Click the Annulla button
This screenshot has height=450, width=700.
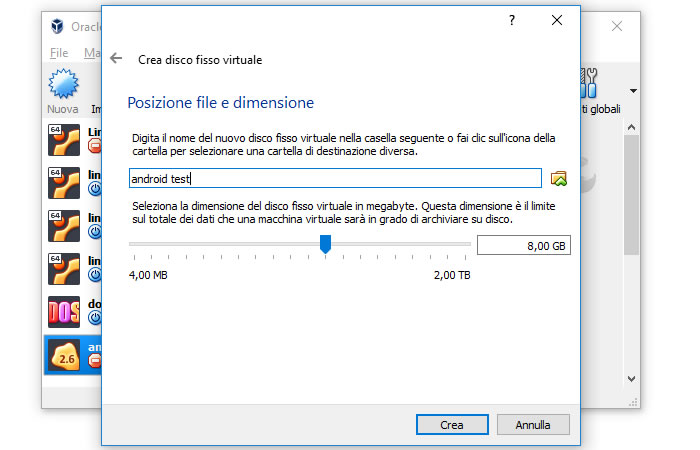pyautogui.click(x=533, y=425)
